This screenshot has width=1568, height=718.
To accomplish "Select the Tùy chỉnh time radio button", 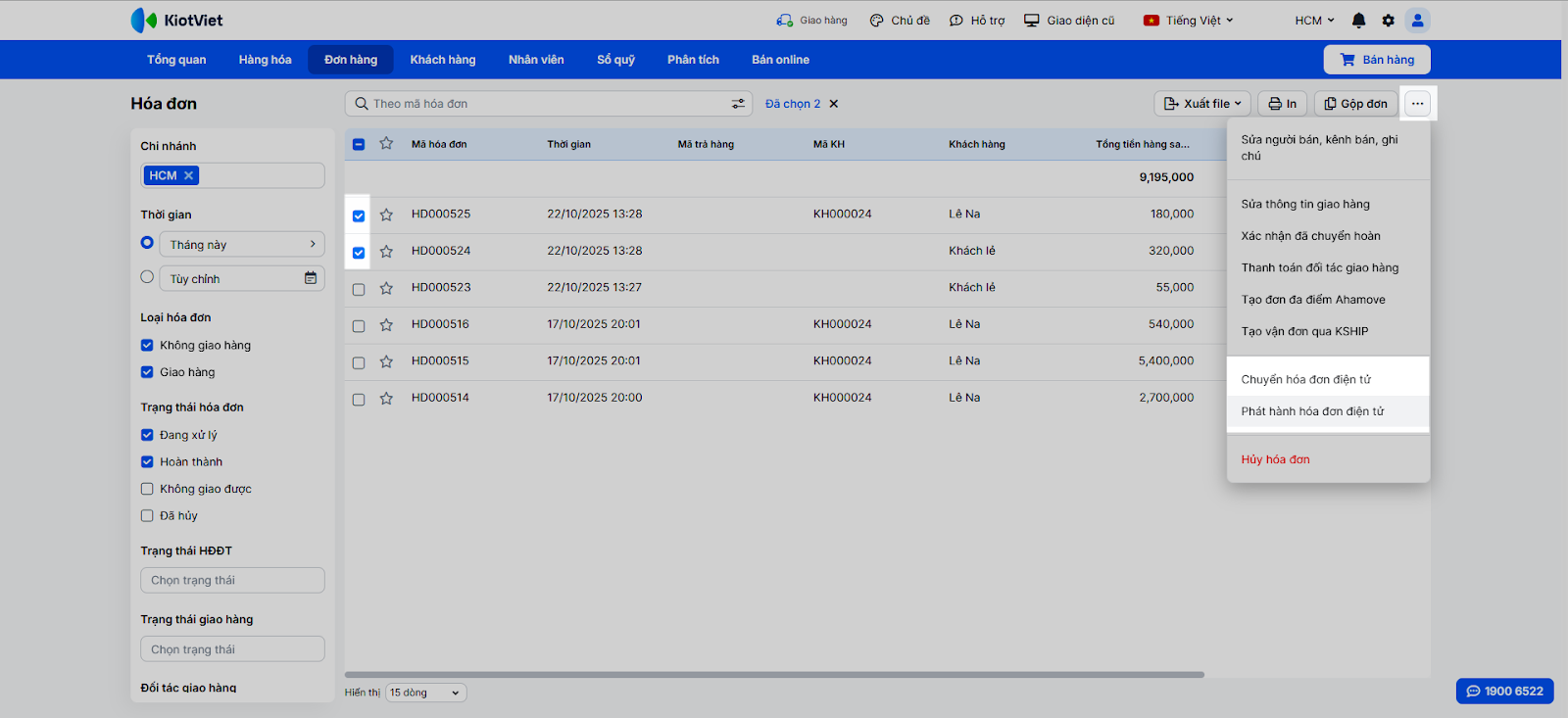I will [147, 277].
